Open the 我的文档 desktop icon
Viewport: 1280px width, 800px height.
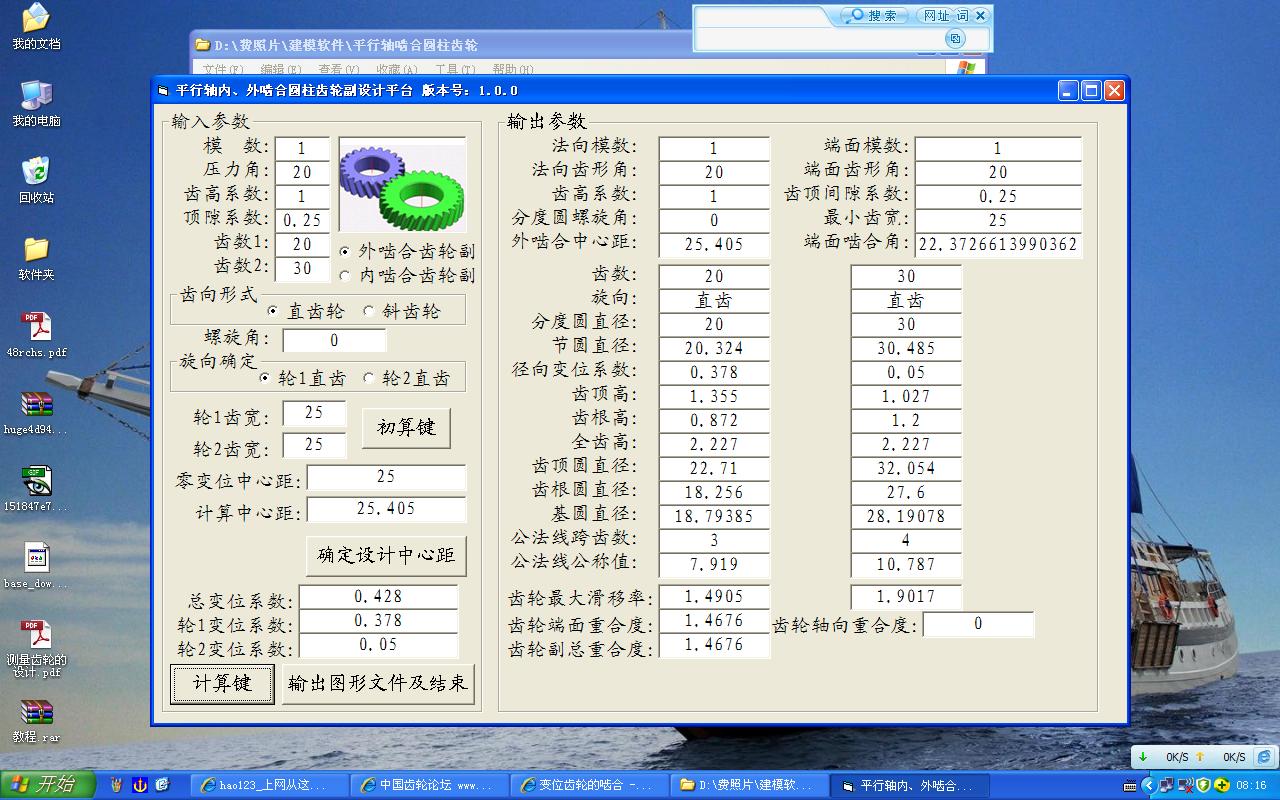(x=36, y=27)
